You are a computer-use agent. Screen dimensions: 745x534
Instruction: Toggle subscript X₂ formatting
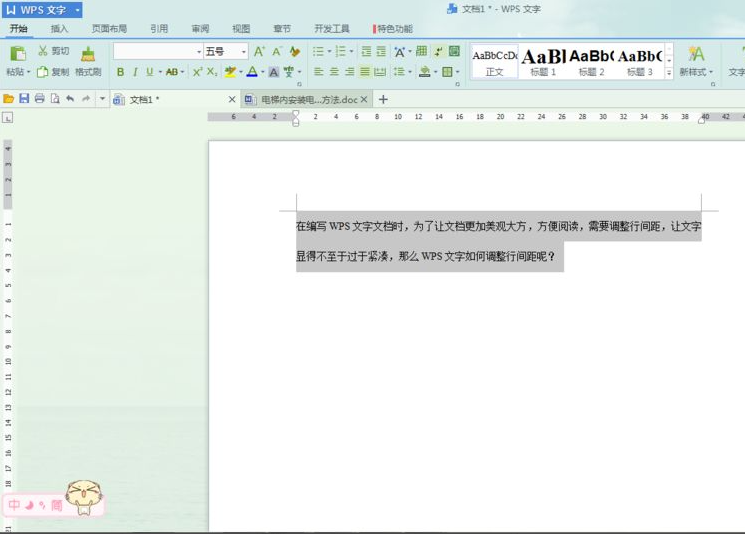(212, 72)
